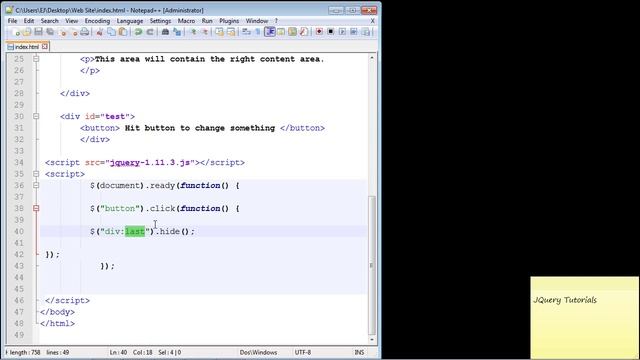Click the "length : 758" status entry
This screenshot has height=360, width=640.
[x=25, y=352]
